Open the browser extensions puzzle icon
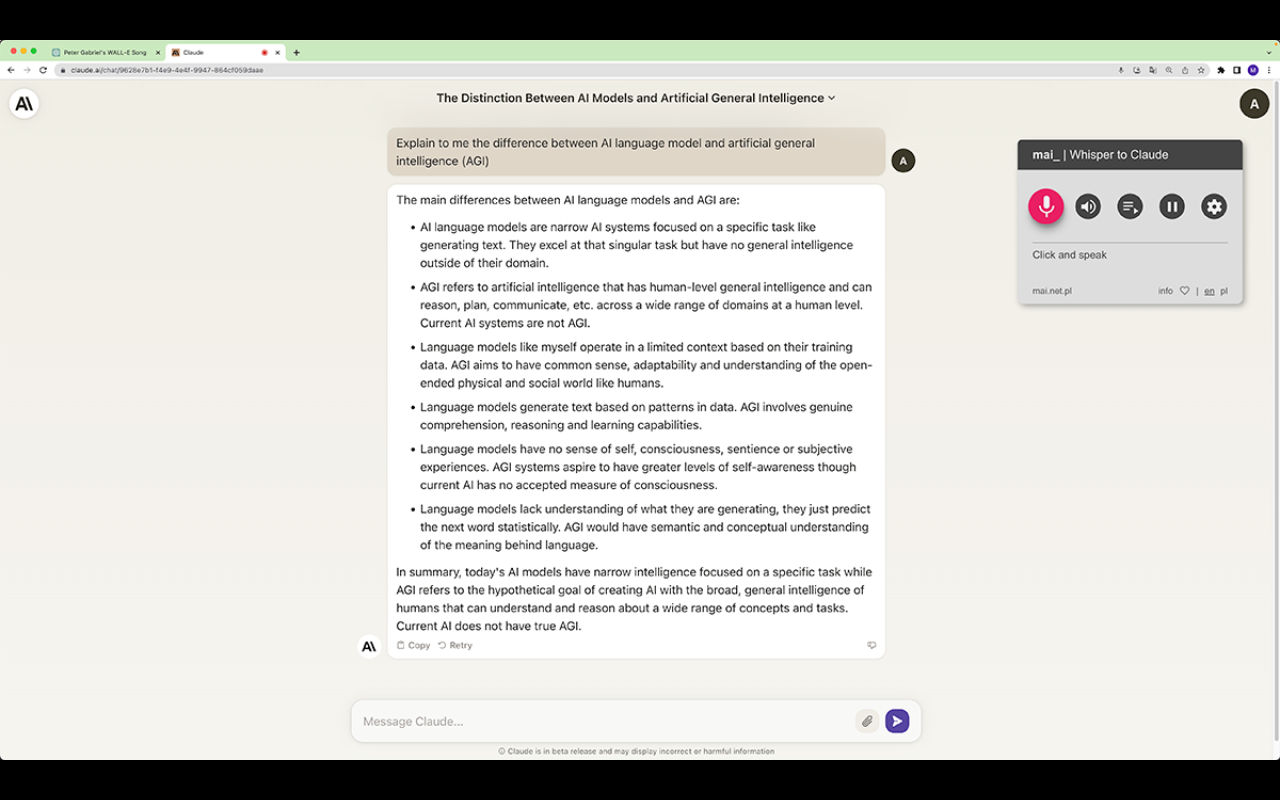This screenshot has width=1280, height=800. [1221, 70]
